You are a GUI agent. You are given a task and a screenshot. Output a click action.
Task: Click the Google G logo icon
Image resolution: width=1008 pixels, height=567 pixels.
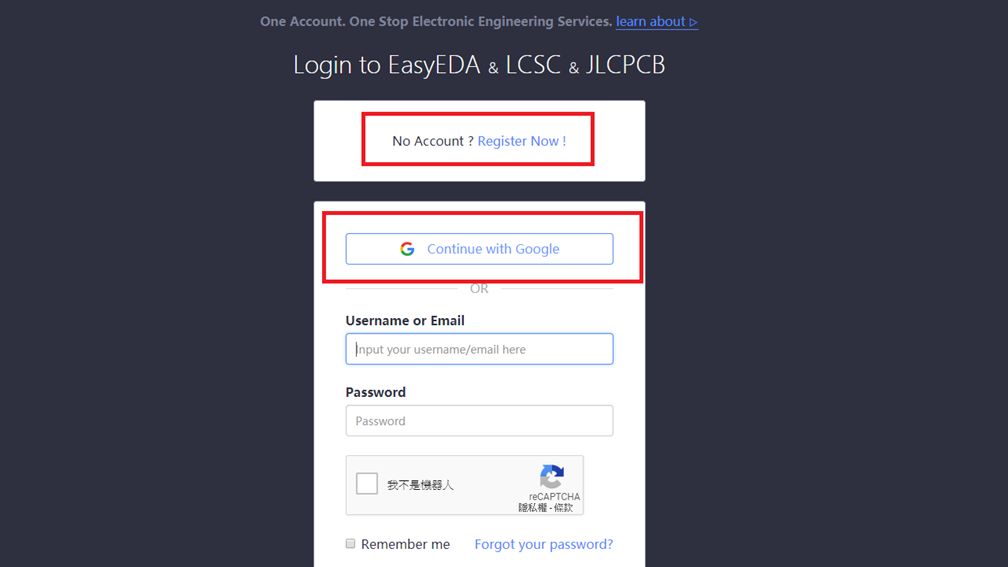pos(407,249)
